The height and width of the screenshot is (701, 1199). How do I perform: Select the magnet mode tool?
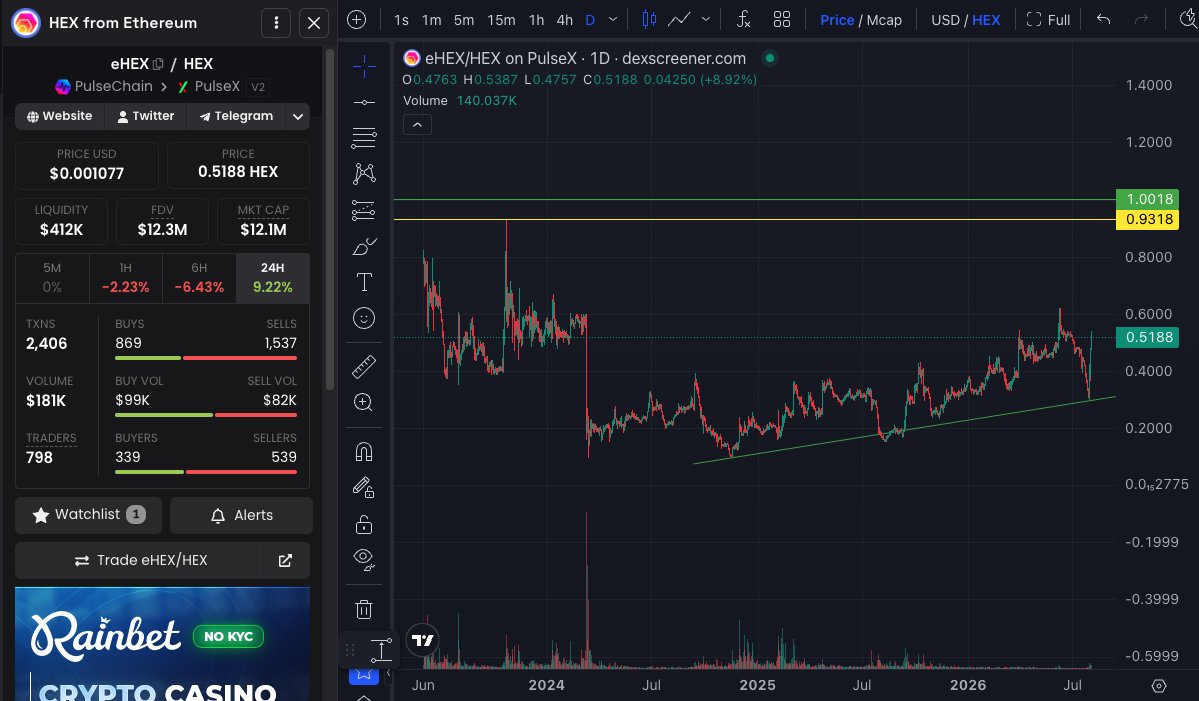pos(364,452)
